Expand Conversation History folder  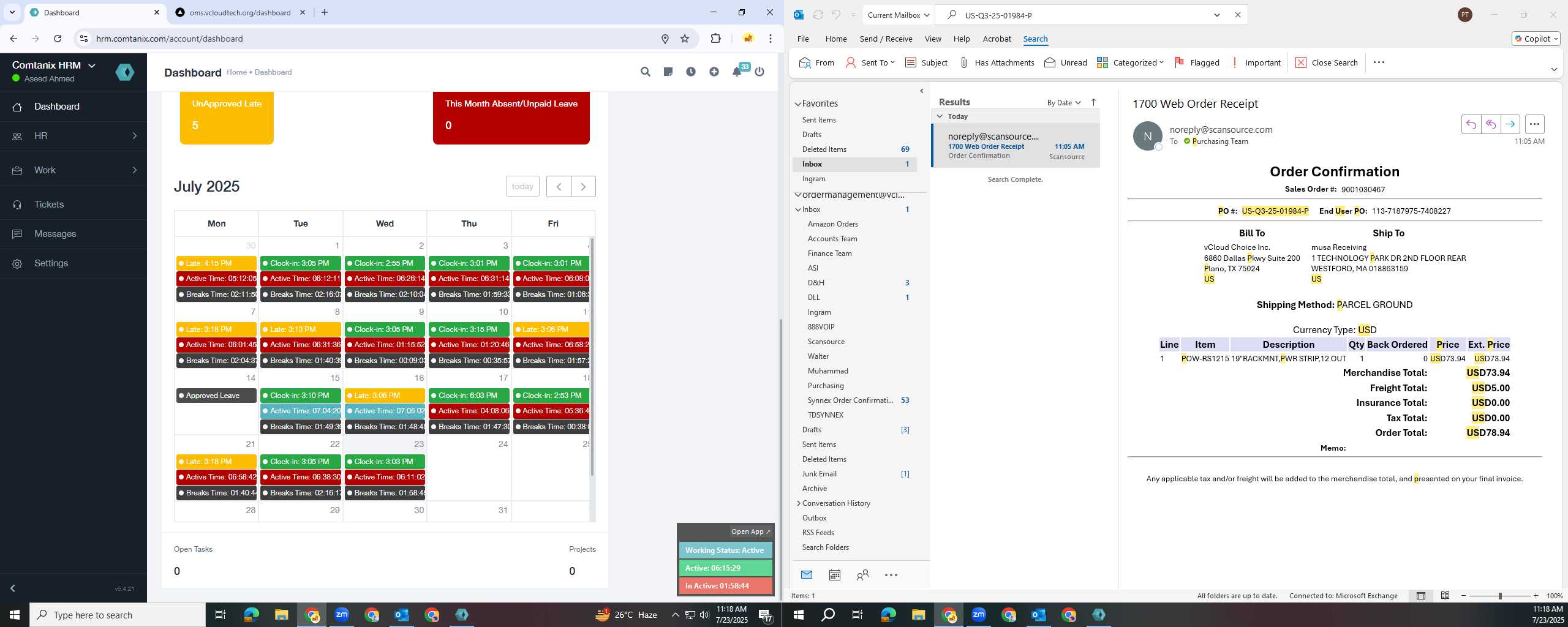799,503
